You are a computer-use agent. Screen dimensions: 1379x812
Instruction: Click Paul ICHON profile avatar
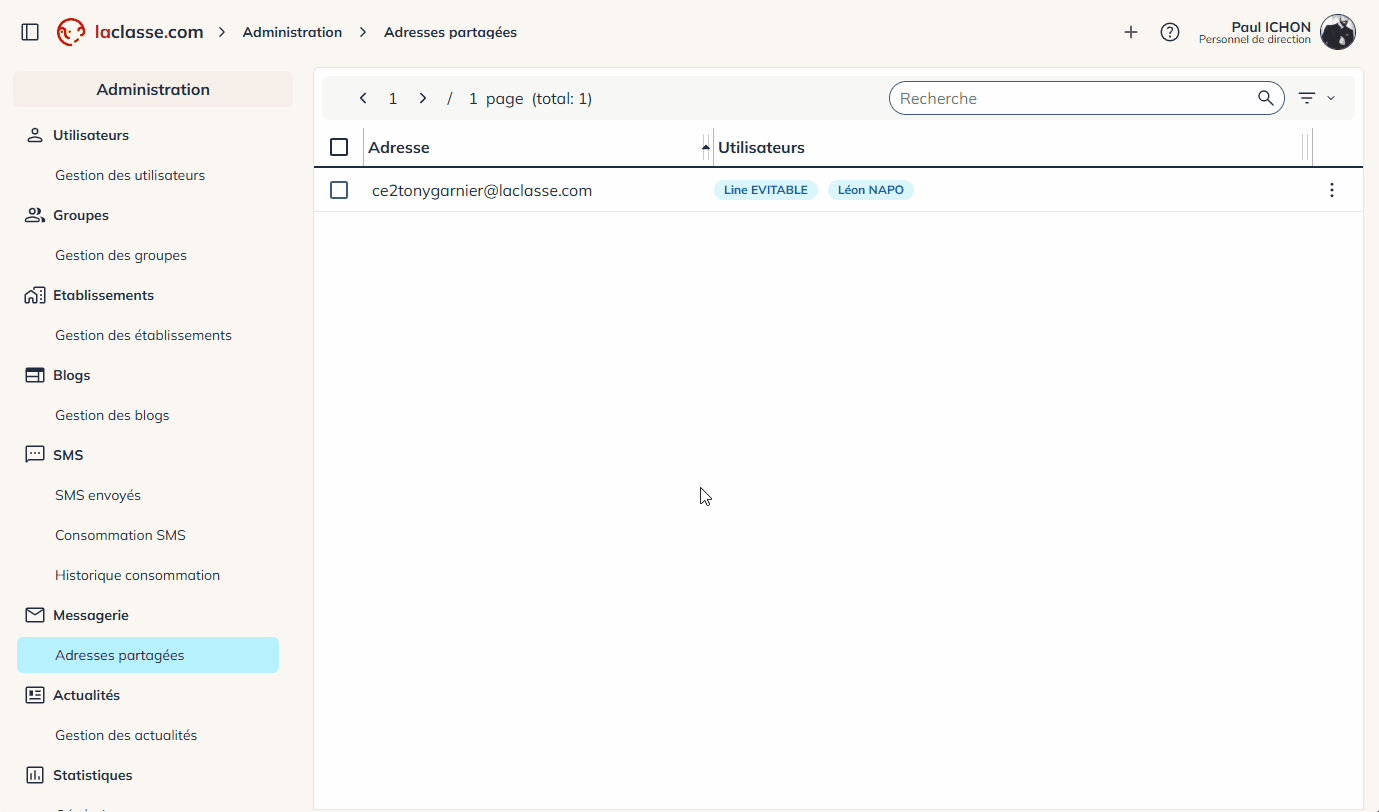coord(1337,32)
